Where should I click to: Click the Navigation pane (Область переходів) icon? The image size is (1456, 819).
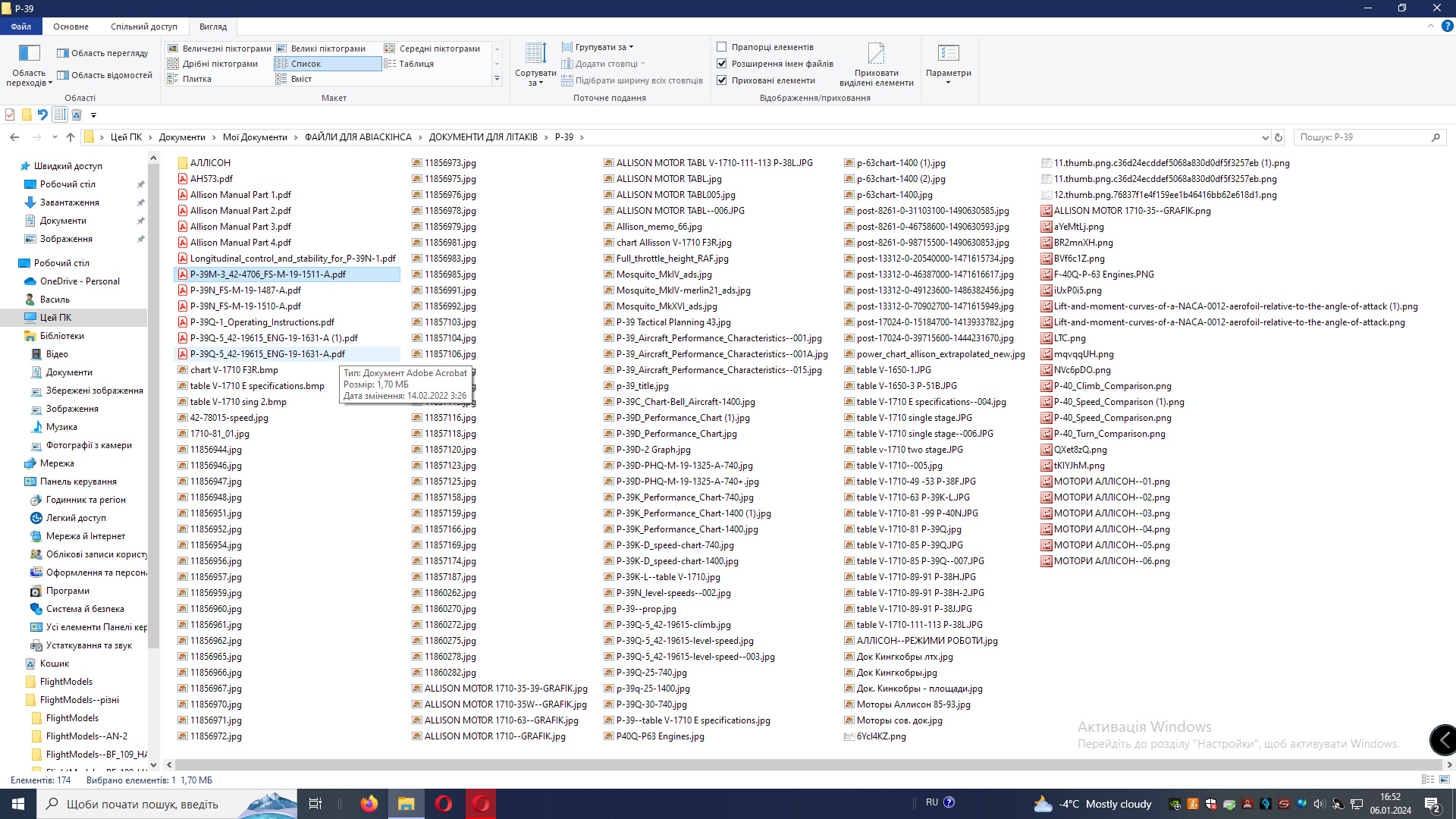click(29, 55)
